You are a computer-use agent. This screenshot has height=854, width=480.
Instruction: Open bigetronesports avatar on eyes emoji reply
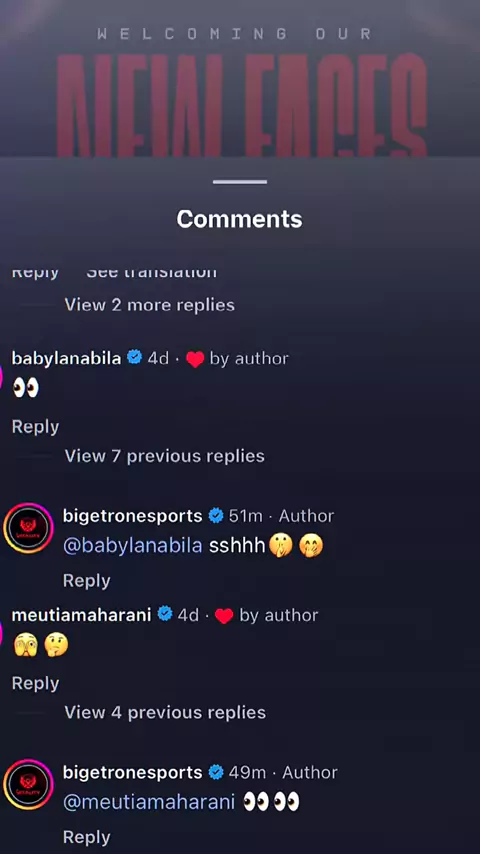(x=28, y=784)
